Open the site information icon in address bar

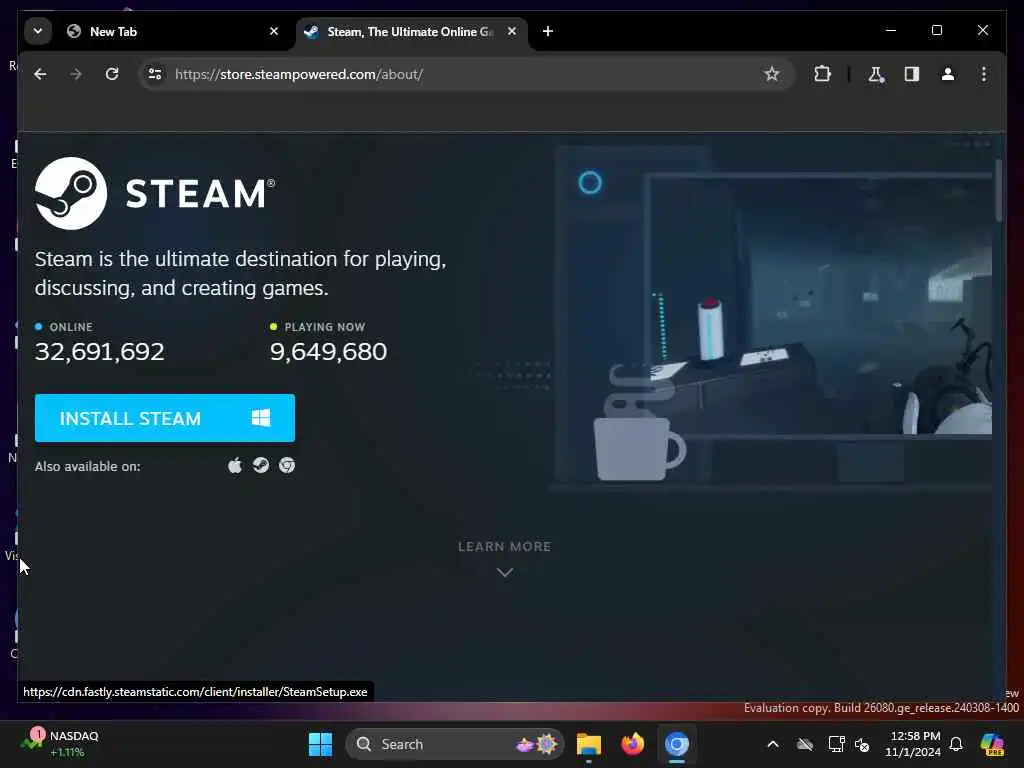coord(155,74)
